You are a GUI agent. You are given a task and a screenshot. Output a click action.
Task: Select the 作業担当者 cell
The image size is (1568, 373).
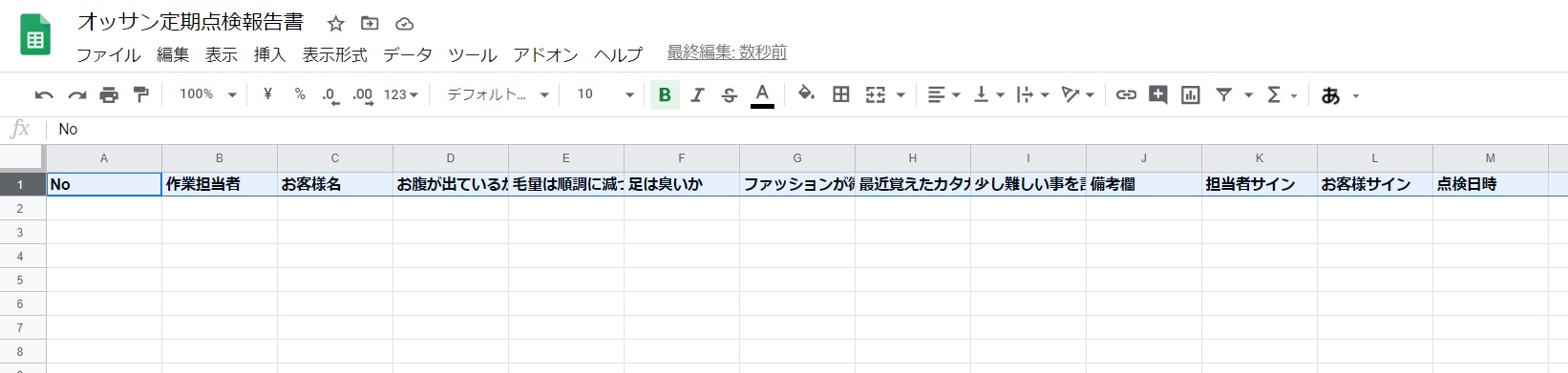click(220, 184)
